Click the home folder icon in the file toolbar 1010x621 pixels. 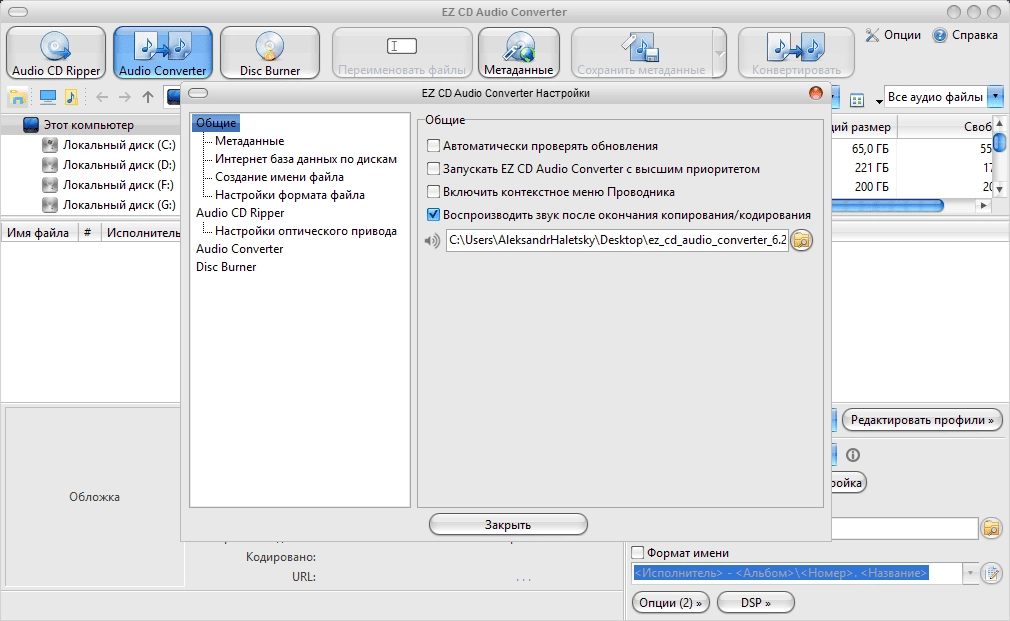17,97
